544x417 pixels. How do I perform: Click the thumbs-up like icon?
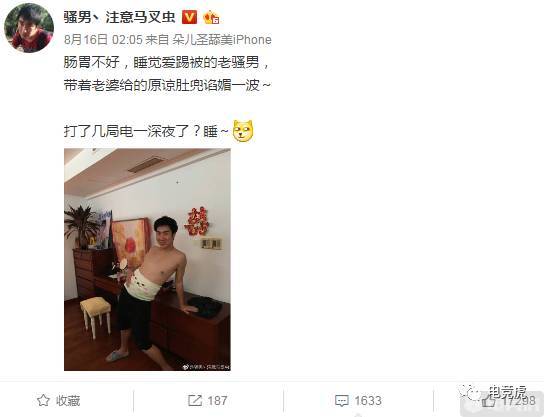click(x=489, y=401)
